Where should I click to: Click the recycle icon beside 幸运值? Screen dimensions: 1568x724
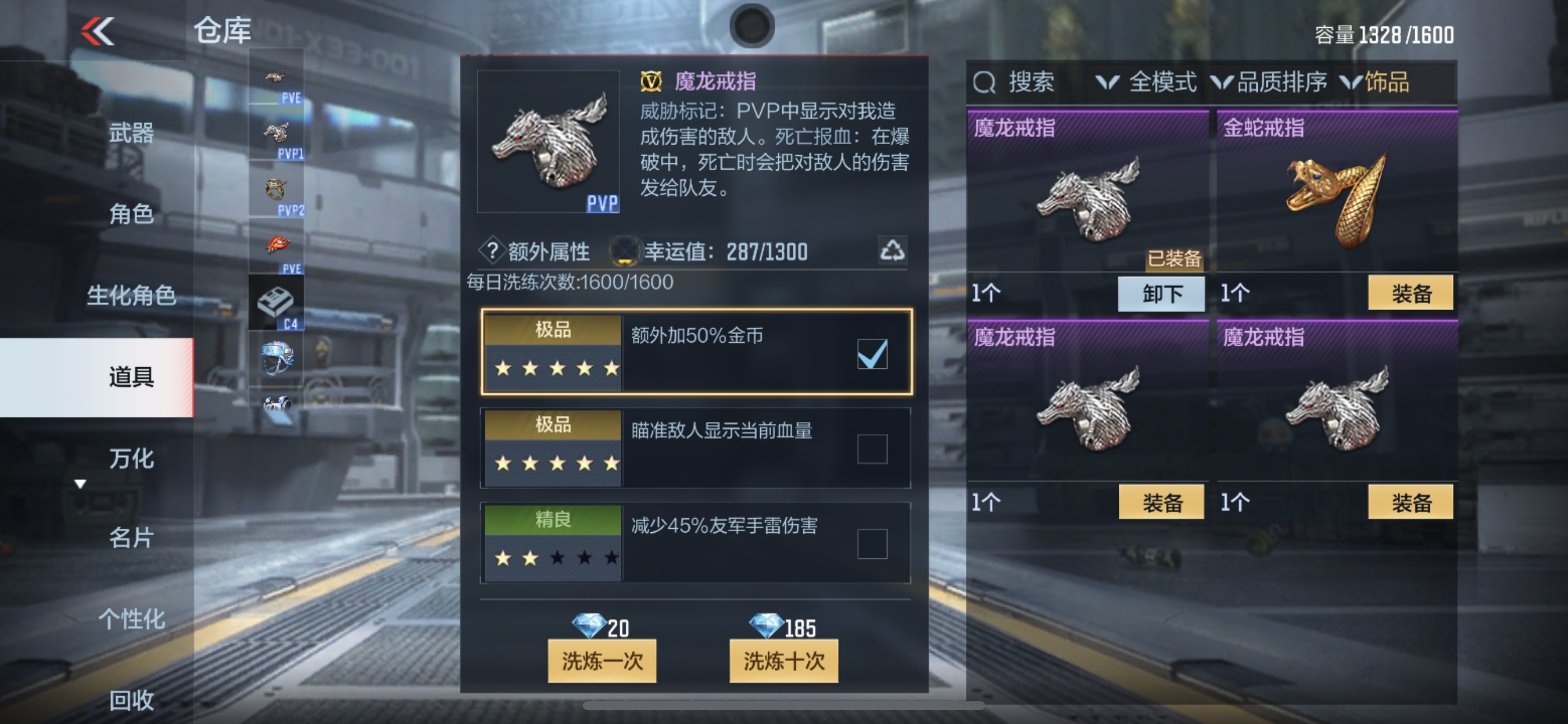(892, 249)
